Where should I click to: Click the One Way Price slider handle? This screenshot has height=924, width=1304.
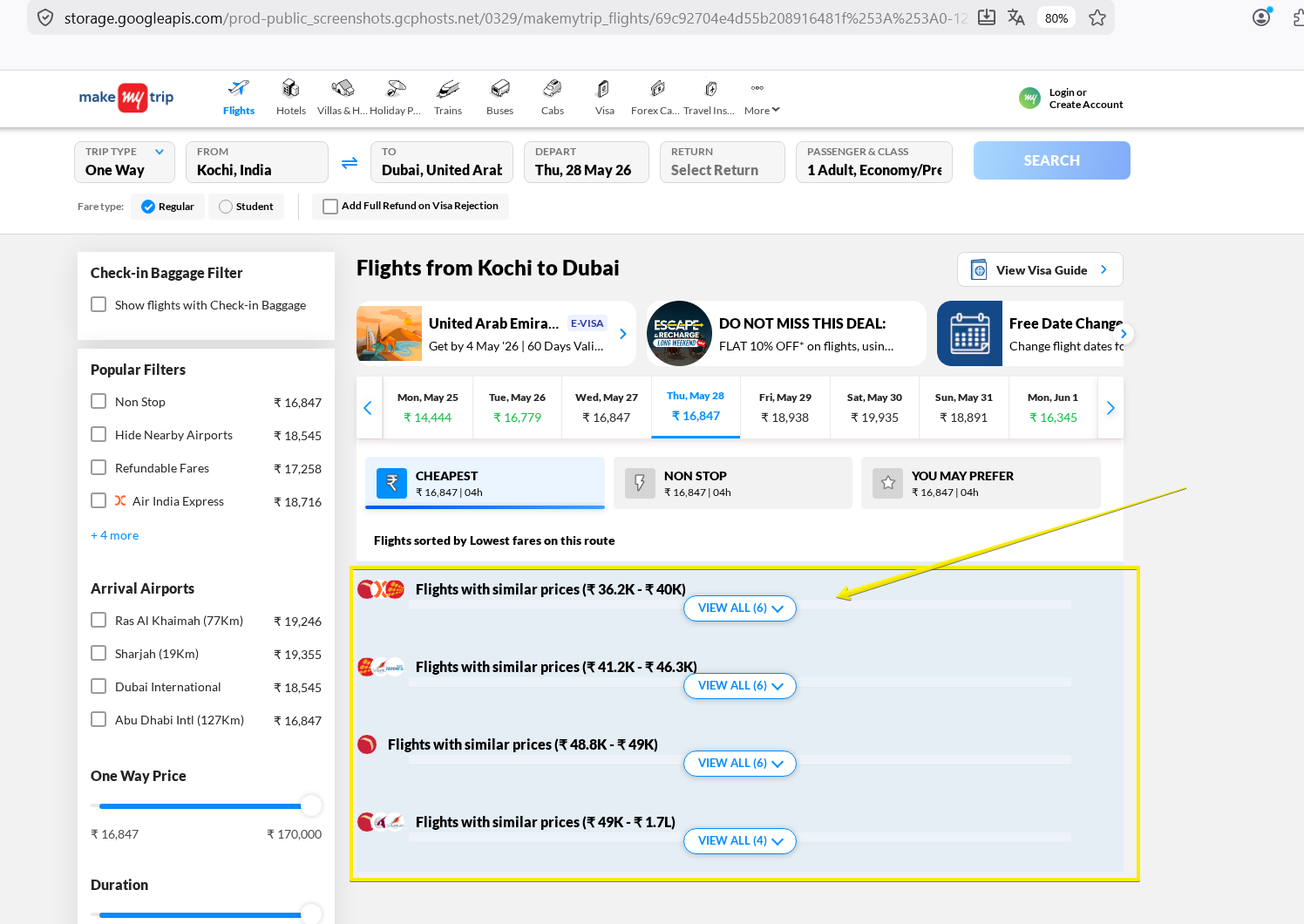tap(310, 805)
